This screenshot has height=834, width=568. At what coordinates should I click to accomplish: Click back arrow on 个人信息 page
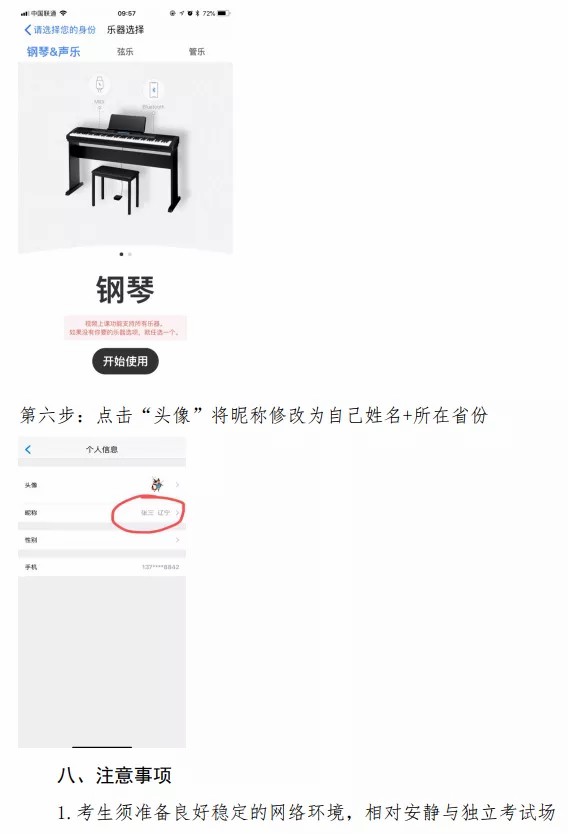(x=28, y=449)
